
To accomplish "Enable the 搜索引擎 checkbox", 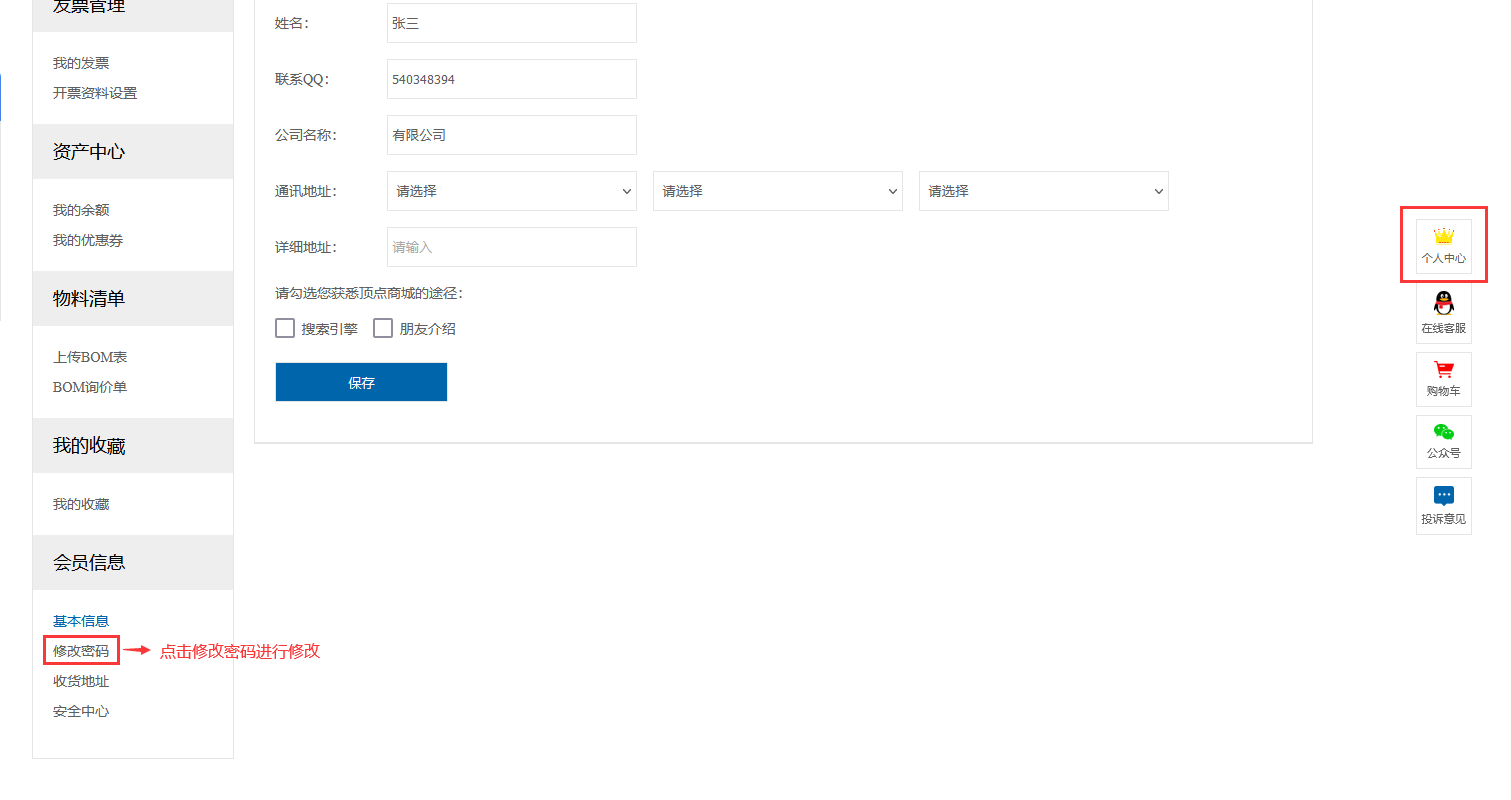I will (x=285, y=327).
